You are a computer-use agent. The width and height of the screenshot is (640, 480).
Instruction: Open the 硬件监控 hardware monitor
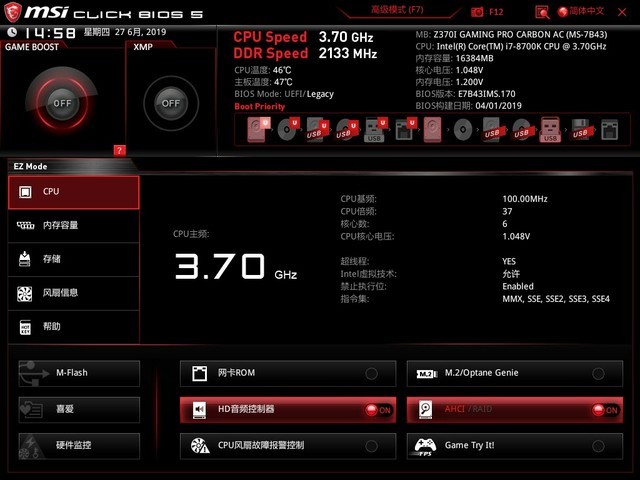tap(79, 446)
